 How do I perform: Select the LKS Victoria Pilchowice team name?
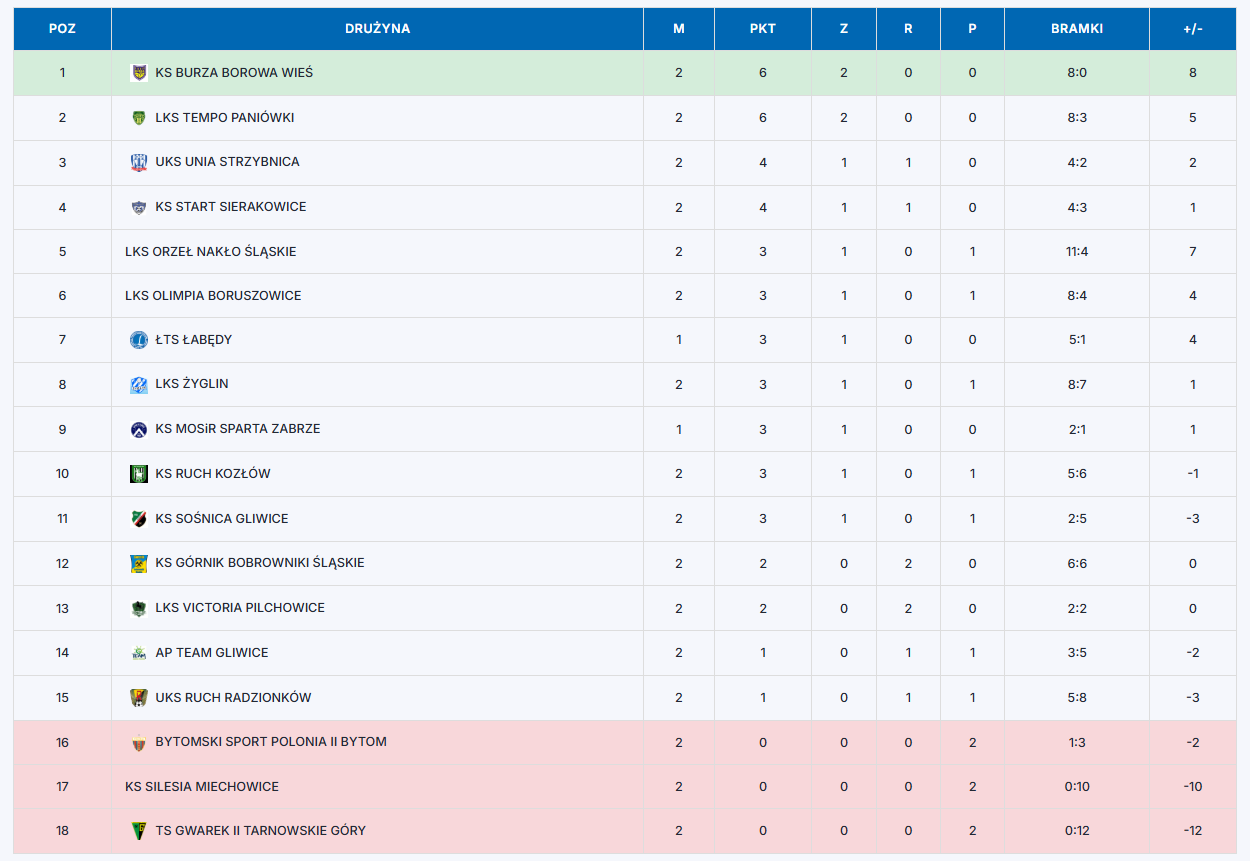point(240,608)
